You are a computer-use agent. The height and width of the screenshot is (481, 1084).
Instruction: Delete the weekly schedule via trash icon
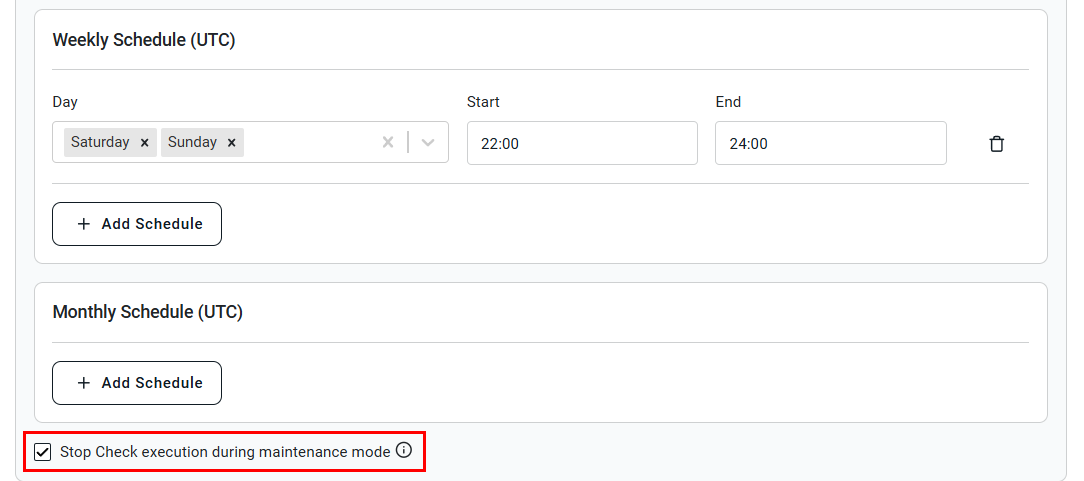[996, 144]
